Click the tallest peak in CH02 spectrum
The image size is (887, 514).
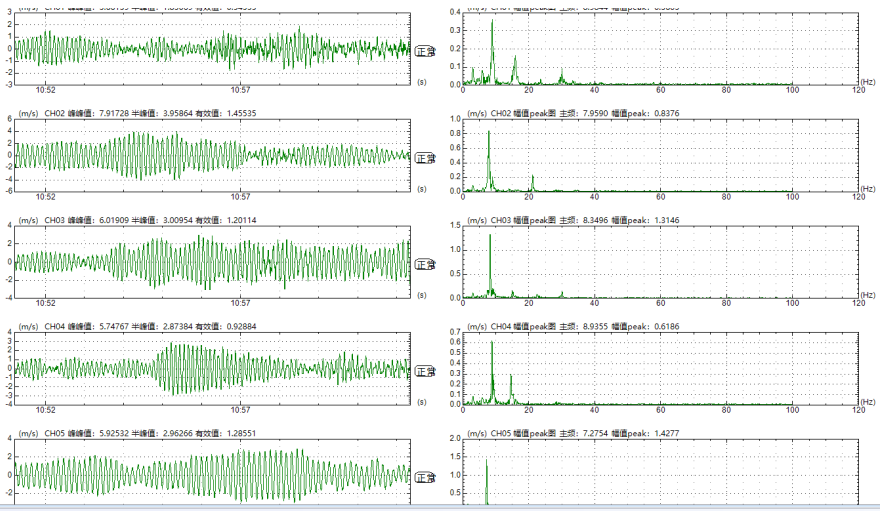coord(489,134)
